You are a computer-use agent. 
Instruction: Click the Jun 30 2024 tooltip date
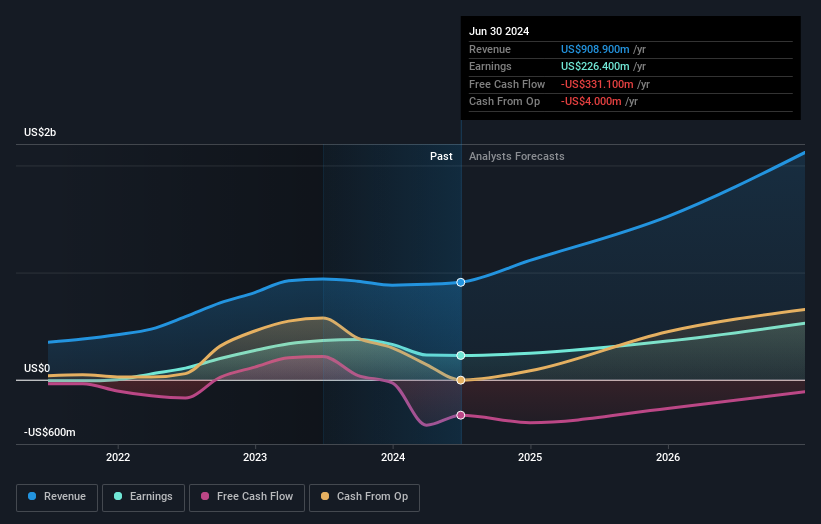(x=499, y=31)
